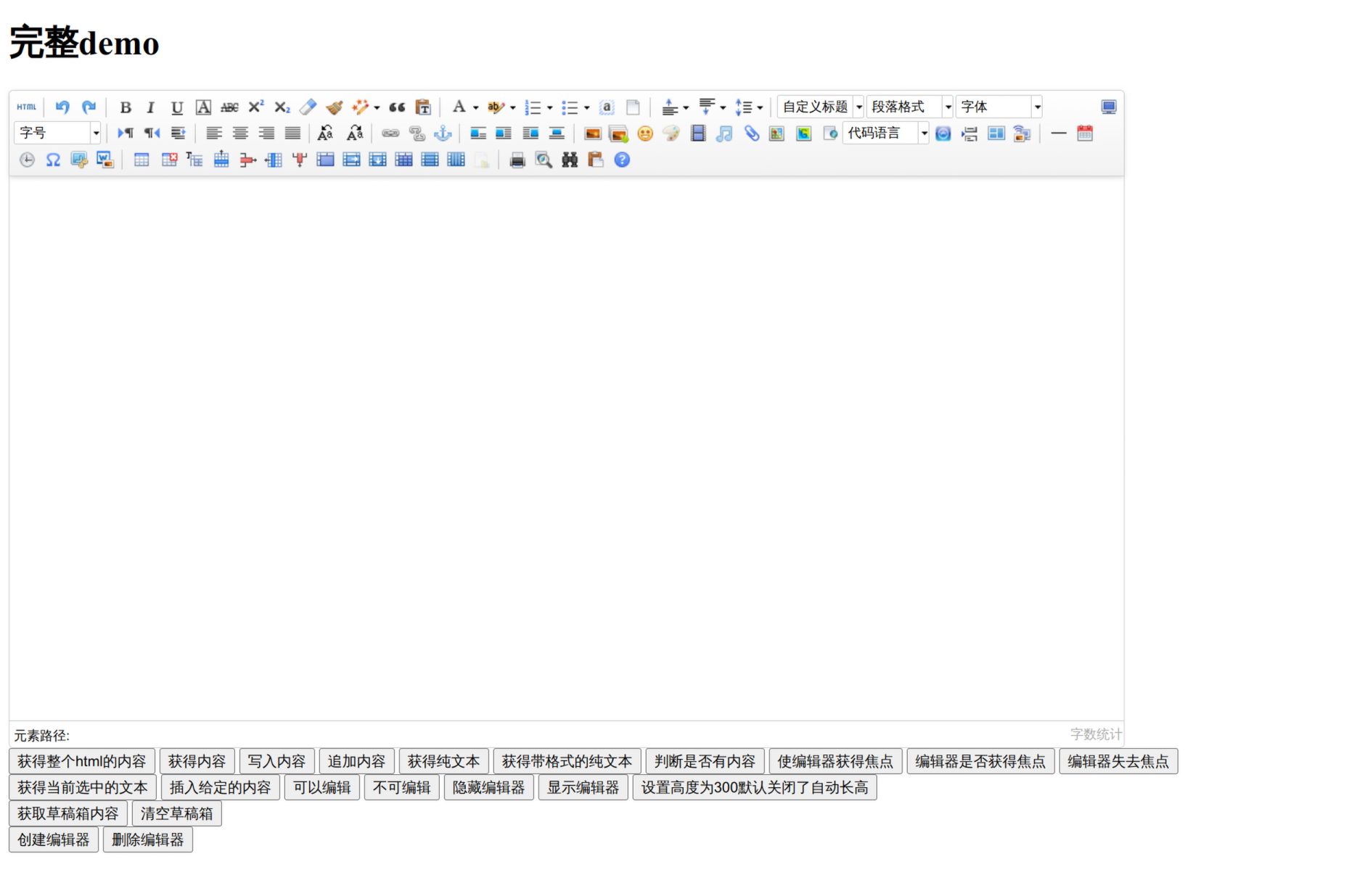Redo the last edit

tap(89, 107)
